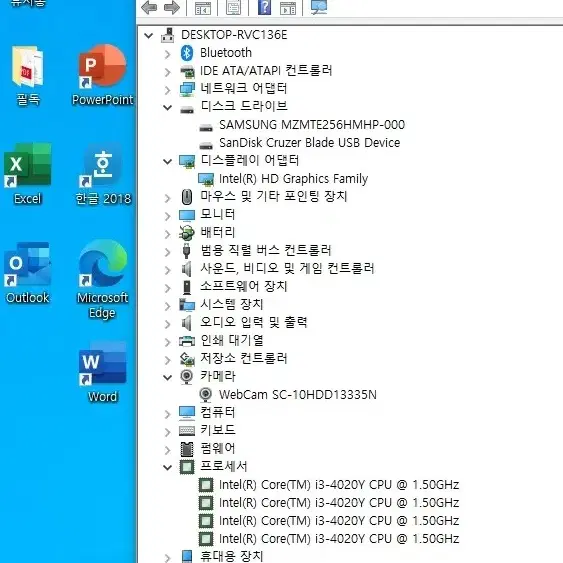The width and height of the screenshot is (563, 563).
Task: Select the 휴대용 장치 category label
Action: pyautogui.click(x=232, y=556)
